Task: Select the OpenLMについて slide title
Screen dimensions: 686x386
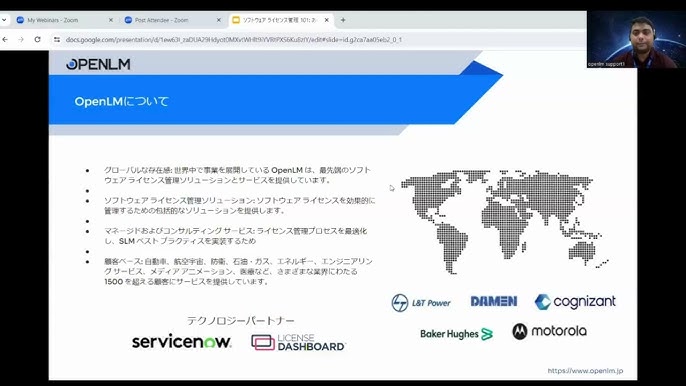Action: (x=122, y=102)
